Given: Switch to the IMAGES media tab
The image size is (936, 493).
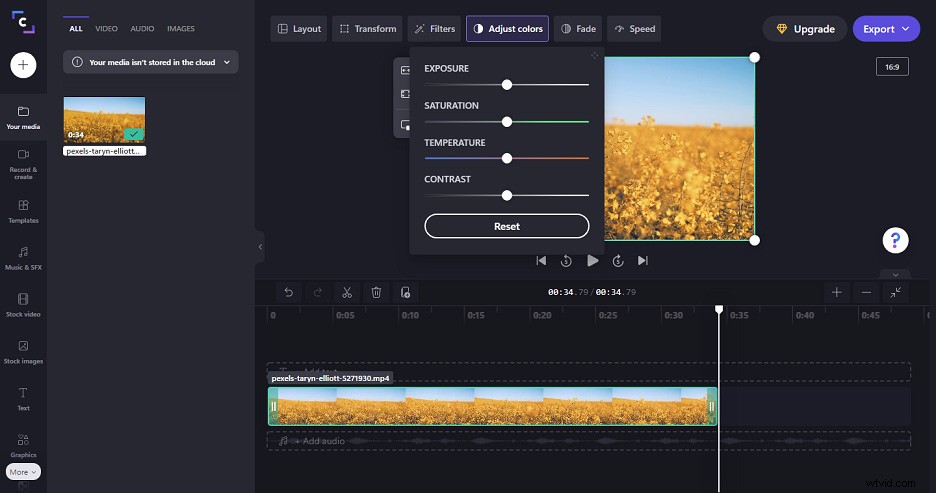Looking at the screenshot, I should click(181, 29).
